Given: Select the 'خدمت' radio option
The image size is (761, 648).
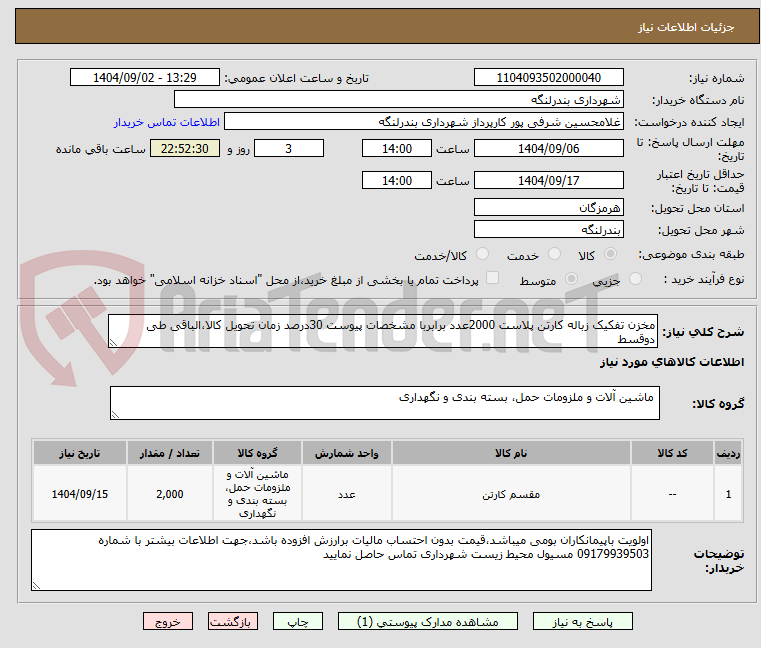Looking at the screenshot, I should (x=554, y=254).
